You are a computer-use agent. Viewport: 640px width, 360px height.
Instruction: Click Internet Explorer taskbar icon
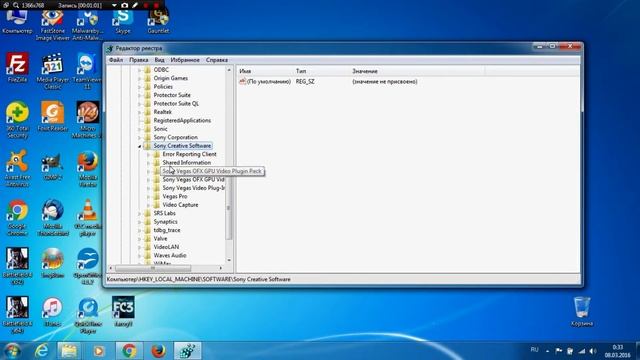[x=41, y=351]
